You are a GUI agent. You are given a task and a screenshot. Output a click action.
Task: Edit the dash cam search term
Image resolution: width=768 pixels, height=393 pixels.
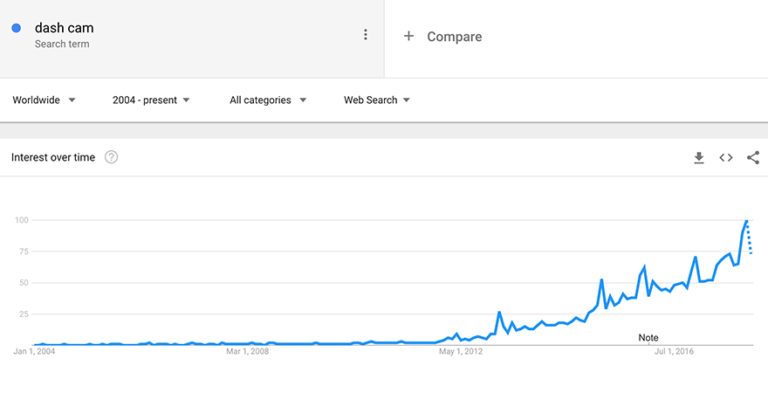click(x=64, y=28)
